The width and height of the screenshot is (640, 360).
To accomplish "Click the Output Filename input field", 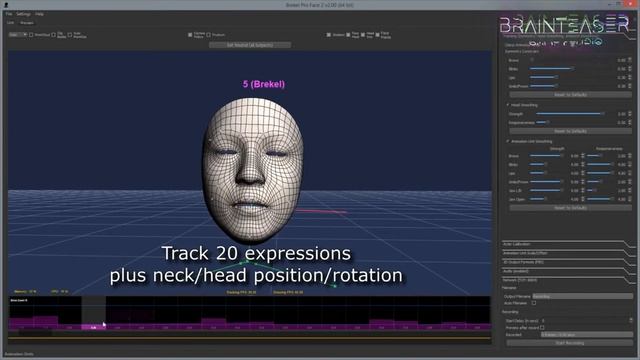I will pyautogui.click(x=582, y=296).
